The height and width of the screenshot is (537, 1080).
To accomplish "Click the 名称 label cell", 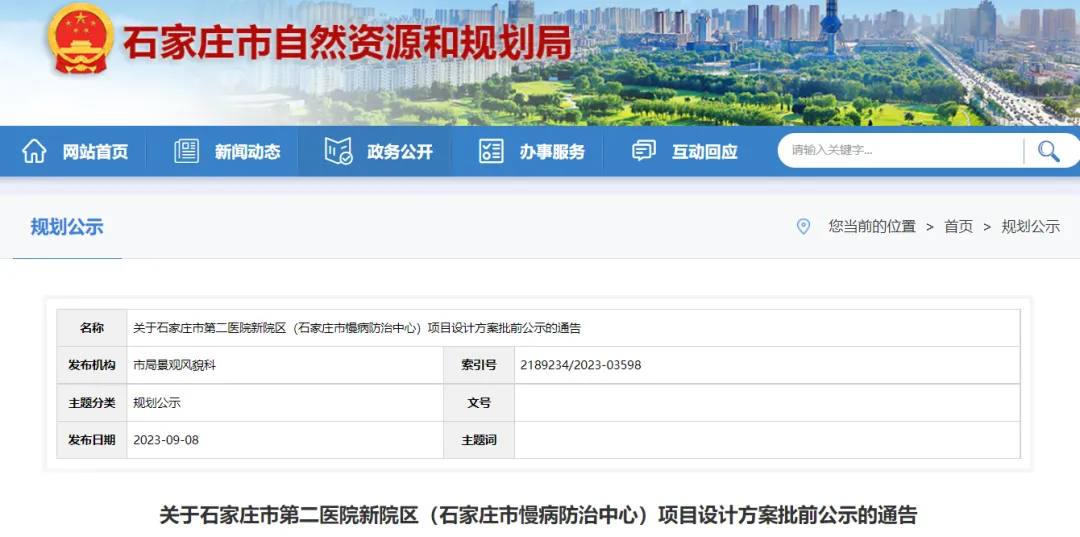I will click(x=92, y=328).
